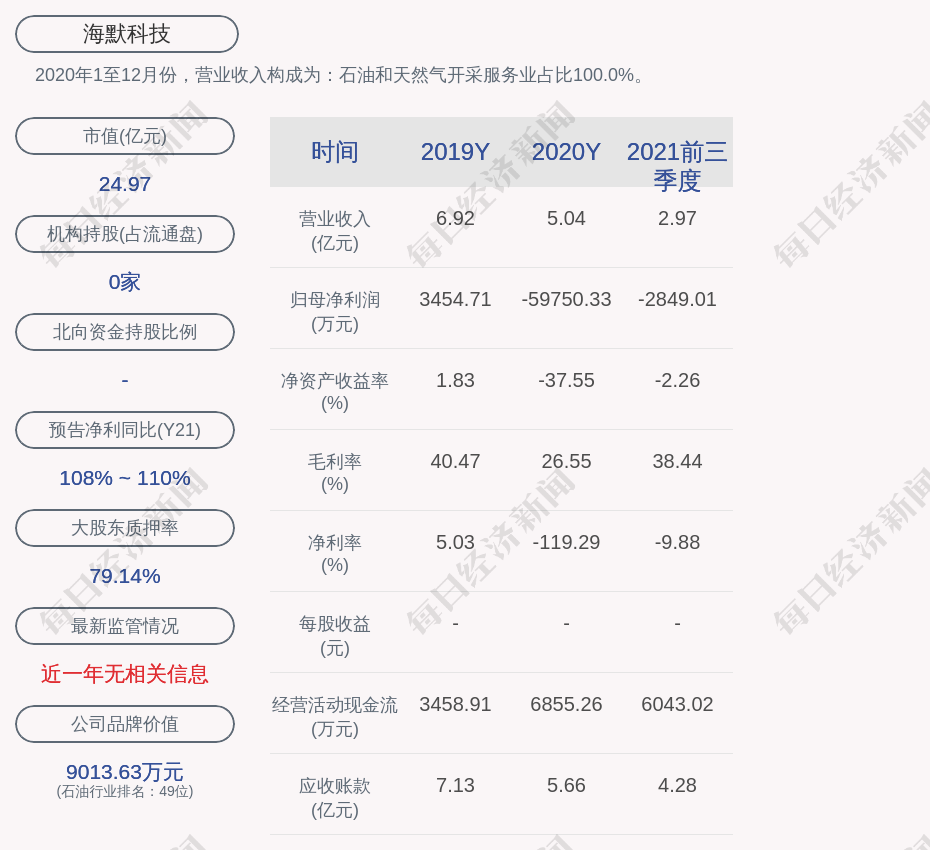Screen dimensions: 930x850
Task: Select the gross margin value 40.47
Action: click(455, 461)
